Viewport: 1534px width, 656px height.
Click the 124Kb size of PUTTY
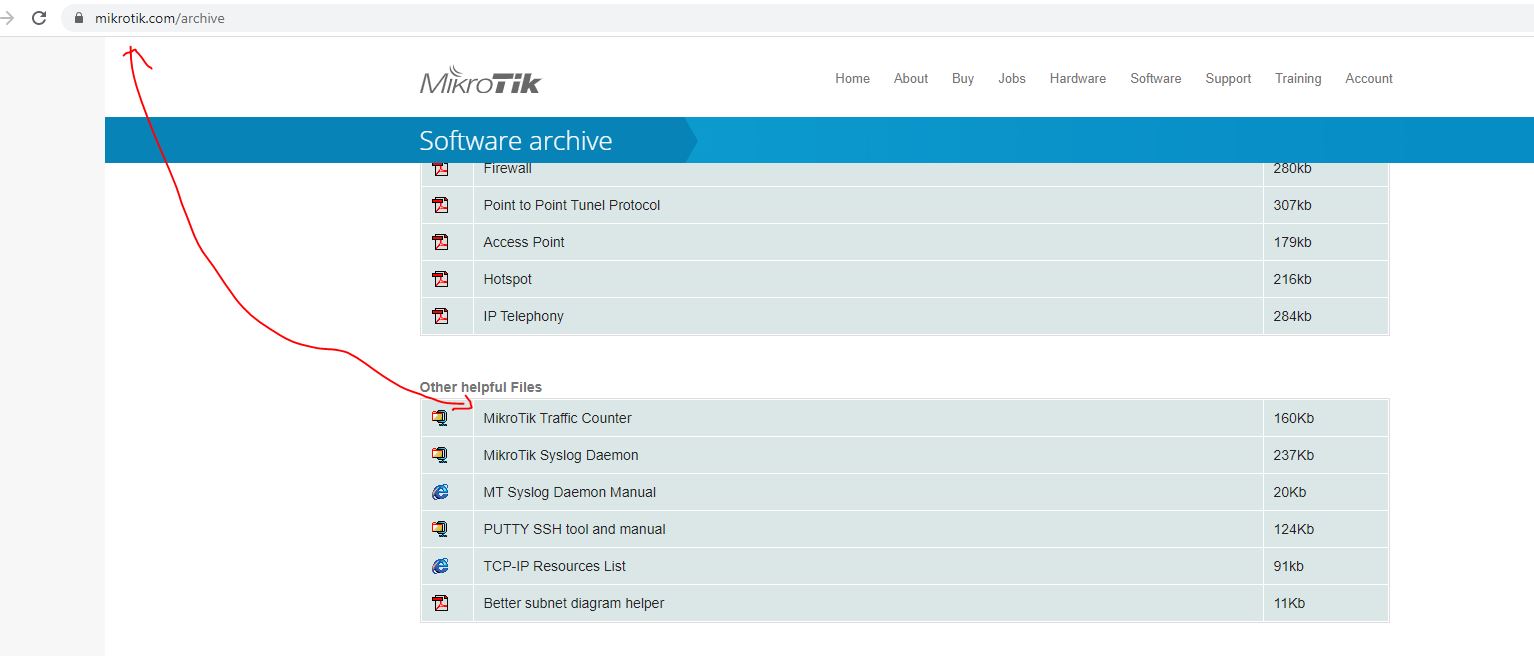[x=1293, y=529]
